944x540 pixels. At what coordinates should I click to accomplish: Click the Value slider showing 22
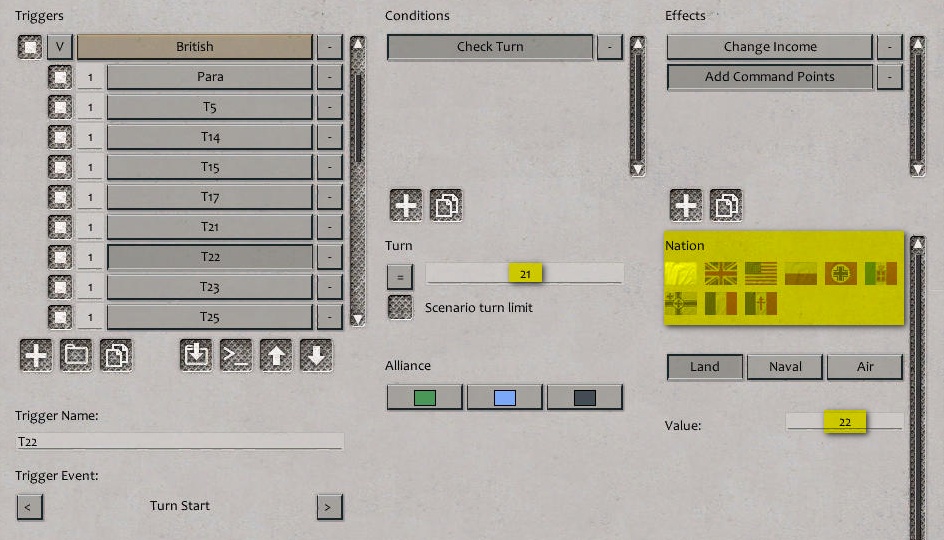click(845, 421)
